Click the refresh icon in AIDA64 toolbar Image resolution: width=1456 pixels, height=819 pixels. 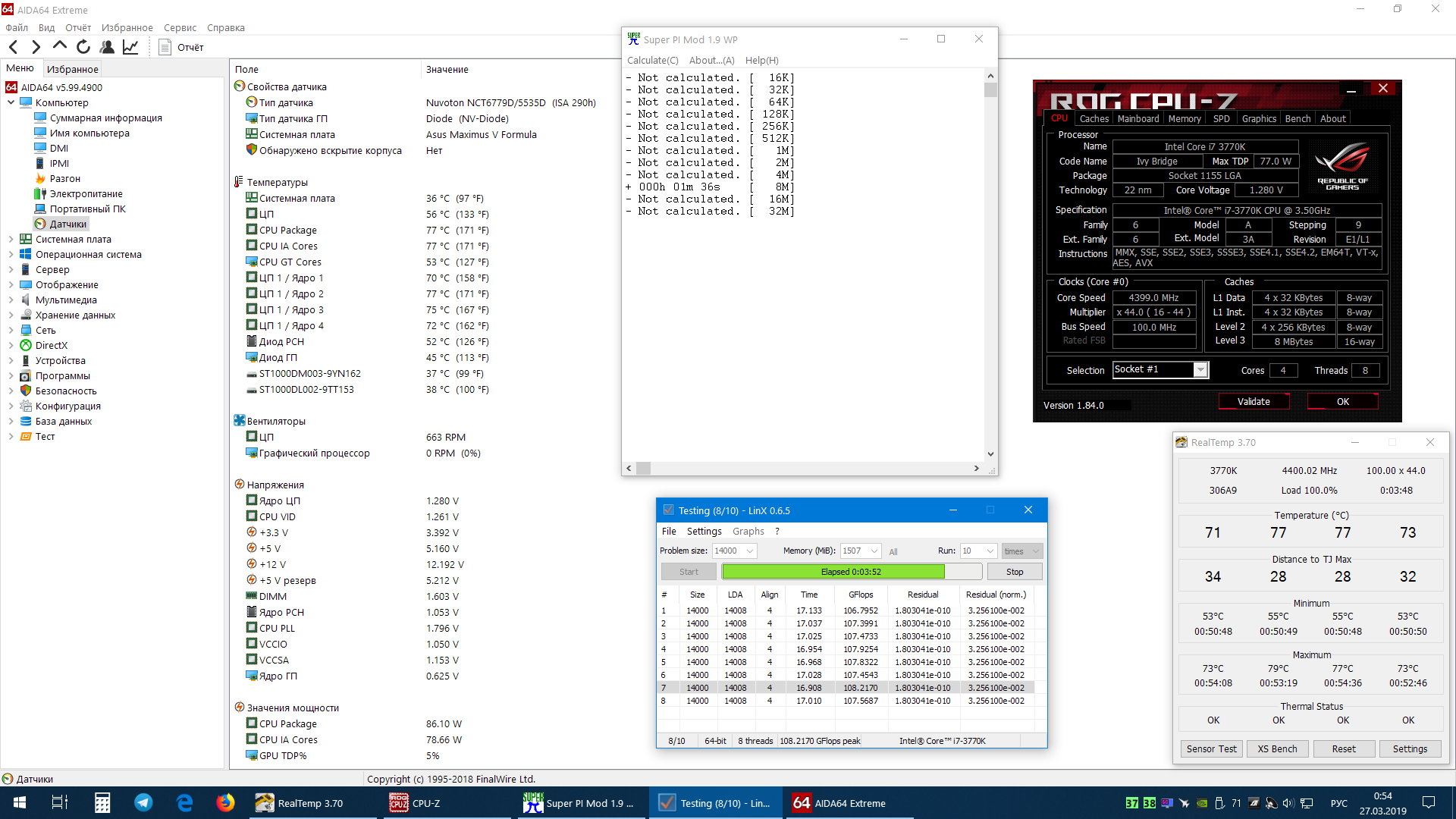[83, 47]
